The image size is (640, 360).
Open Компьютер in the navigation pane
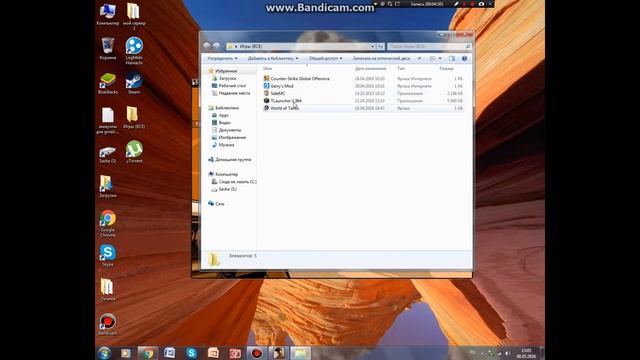pyautogui.click(x=223, y=174)
